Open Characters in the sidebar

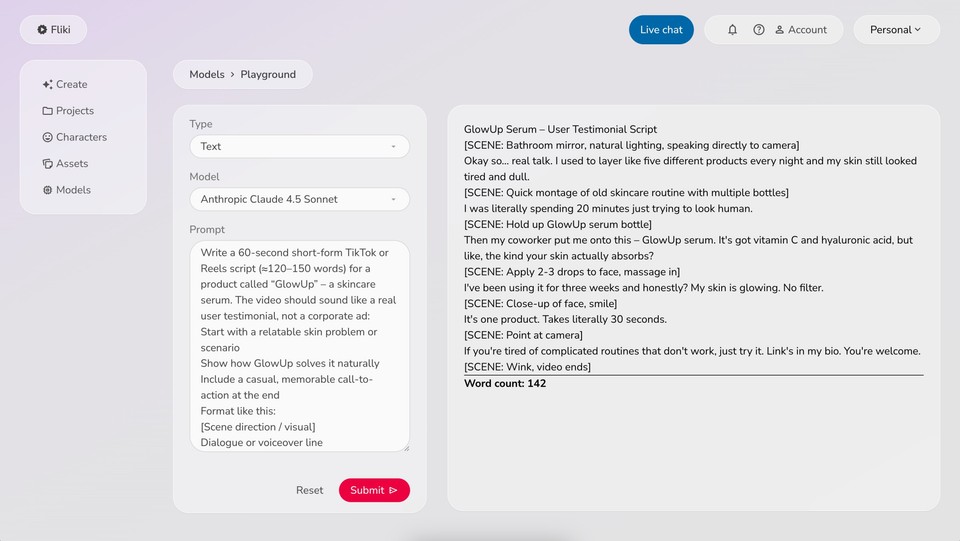point(74,137)
